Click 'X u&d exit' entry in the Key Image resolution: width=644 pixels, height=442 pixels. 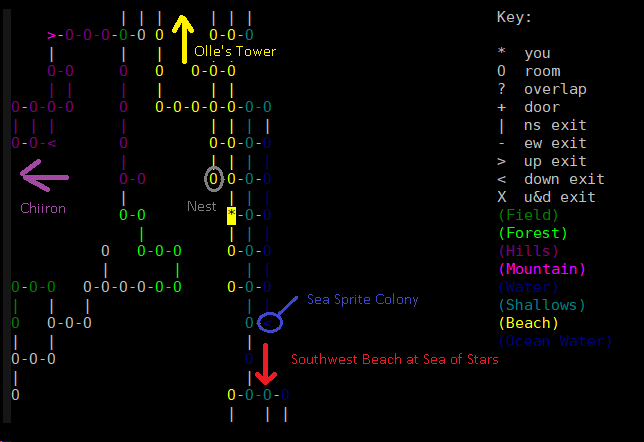546,198
